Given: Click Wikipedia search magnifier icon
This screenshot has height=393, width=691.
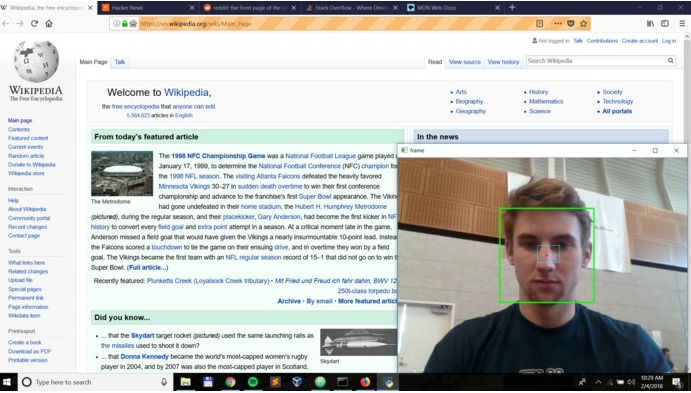Looking at the screenshot, I should coord(671,61).
